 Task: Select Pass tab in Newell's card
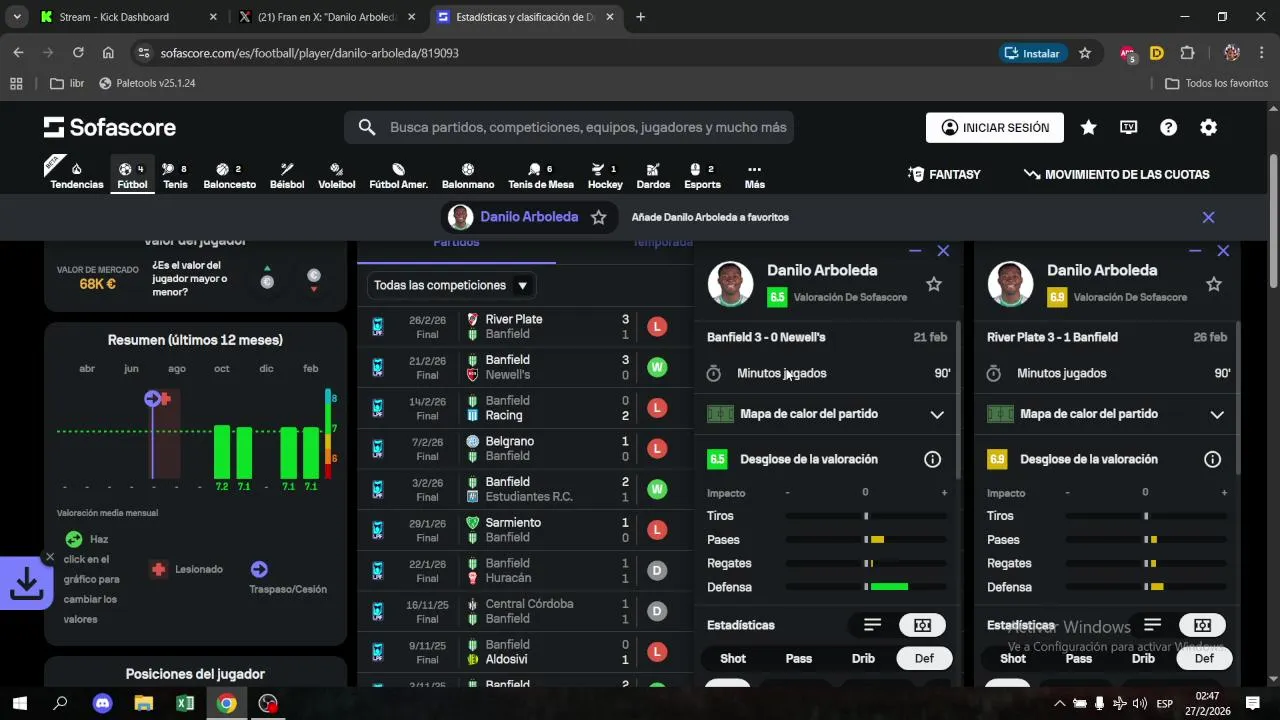pos(798,658)
